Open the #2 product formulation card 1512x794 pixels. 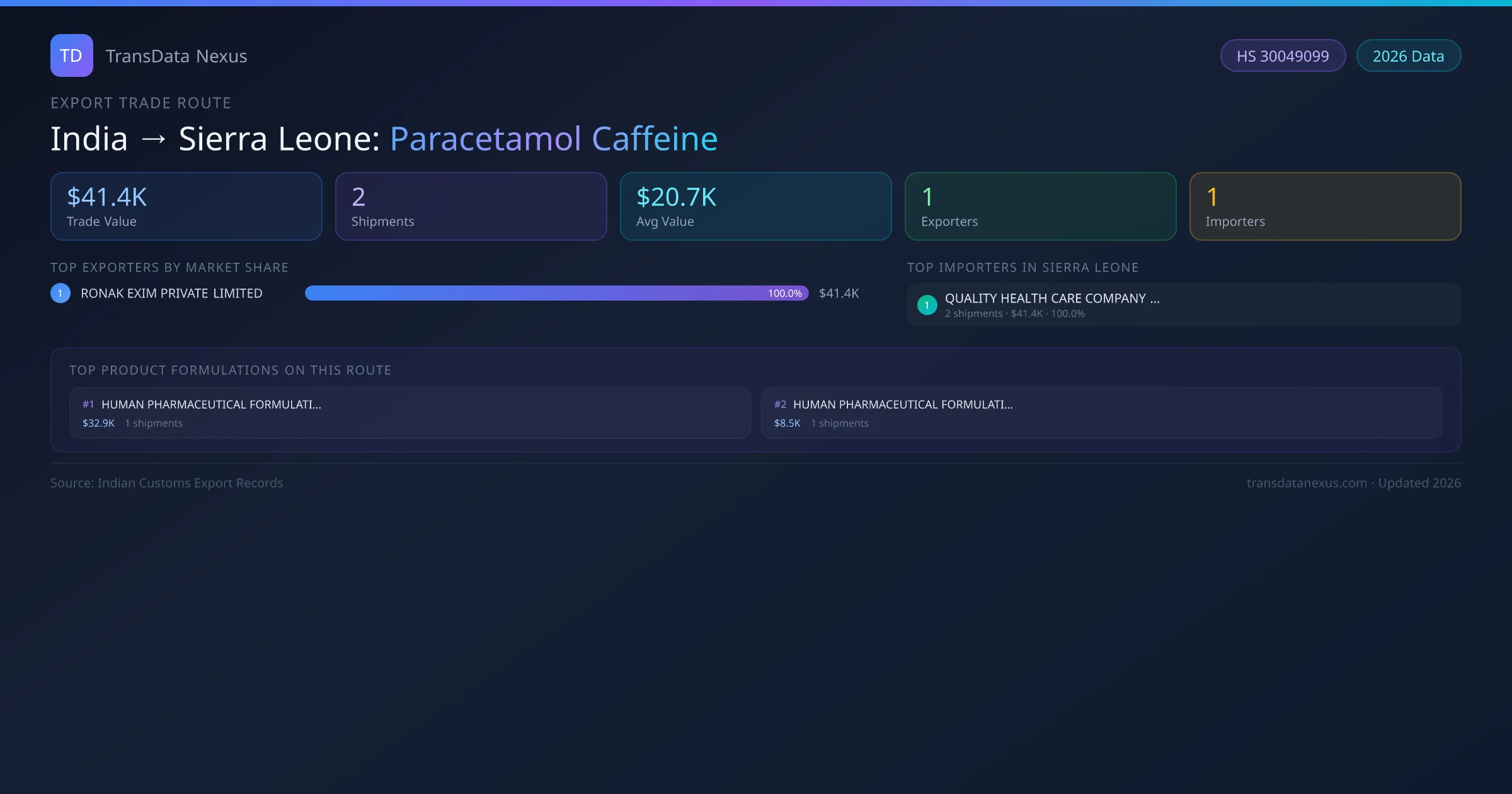tap(1101, 413)
